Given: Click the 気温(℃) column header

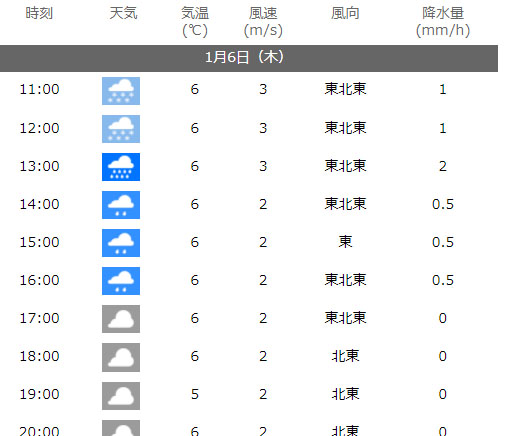Looking at the screenshot, I should point(195,22).
